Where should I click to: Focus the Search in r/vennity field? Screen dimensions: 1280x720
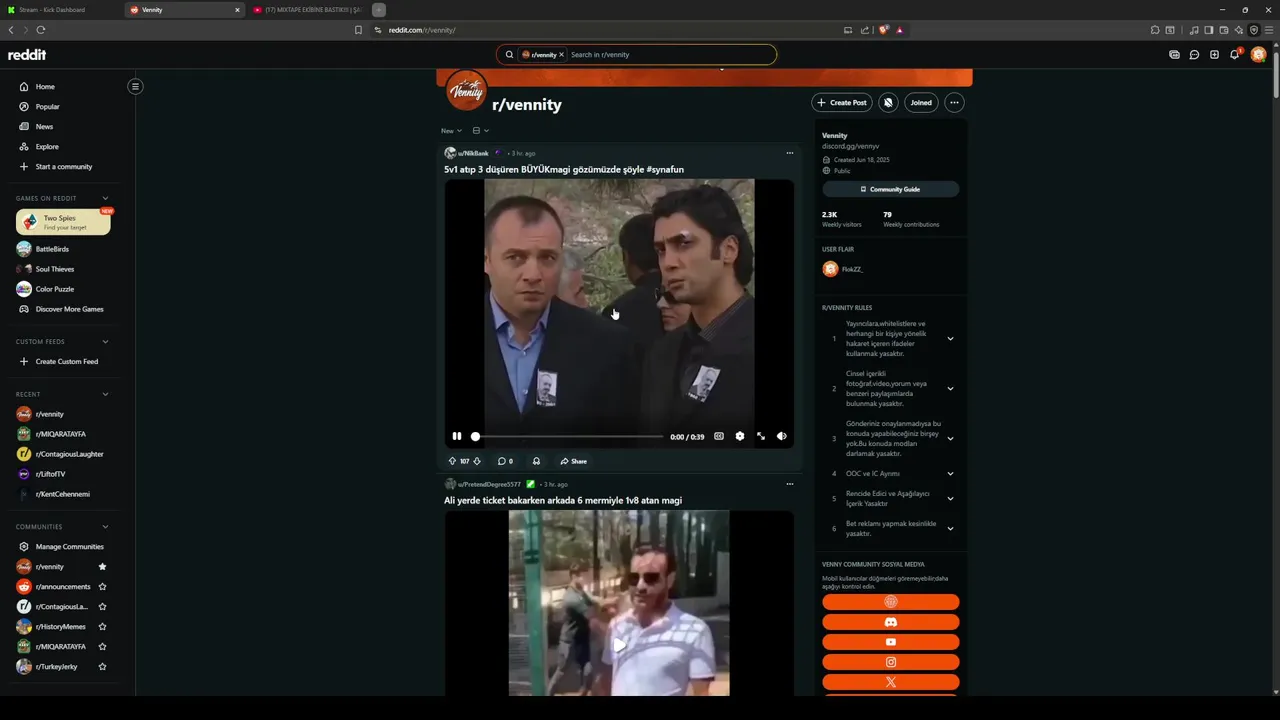click(x=670, y=55)
